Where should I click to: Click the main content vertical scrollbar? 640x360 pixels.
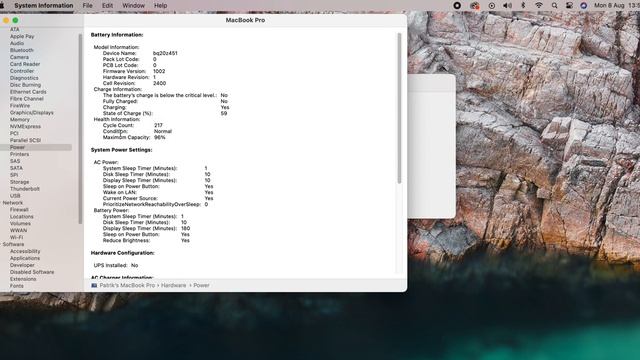[x=399, y=108]
